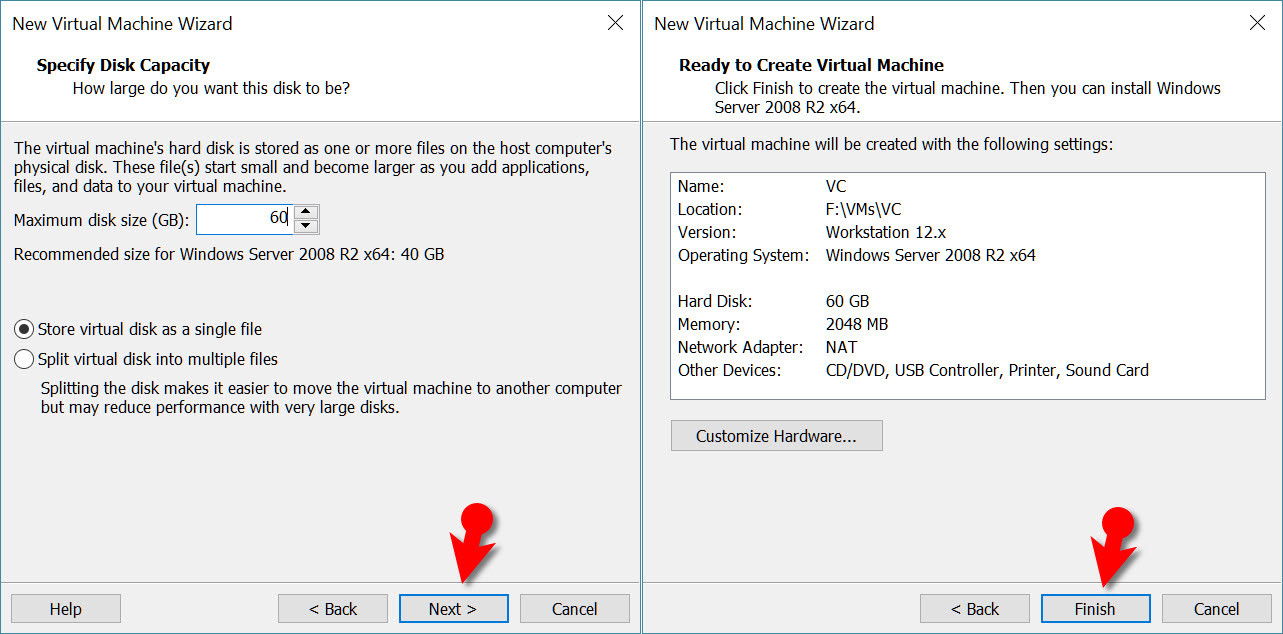The image size is (1283, 634).
Task: Cancel the Specify Disk Capacity dialog
Action: [575, 609]
